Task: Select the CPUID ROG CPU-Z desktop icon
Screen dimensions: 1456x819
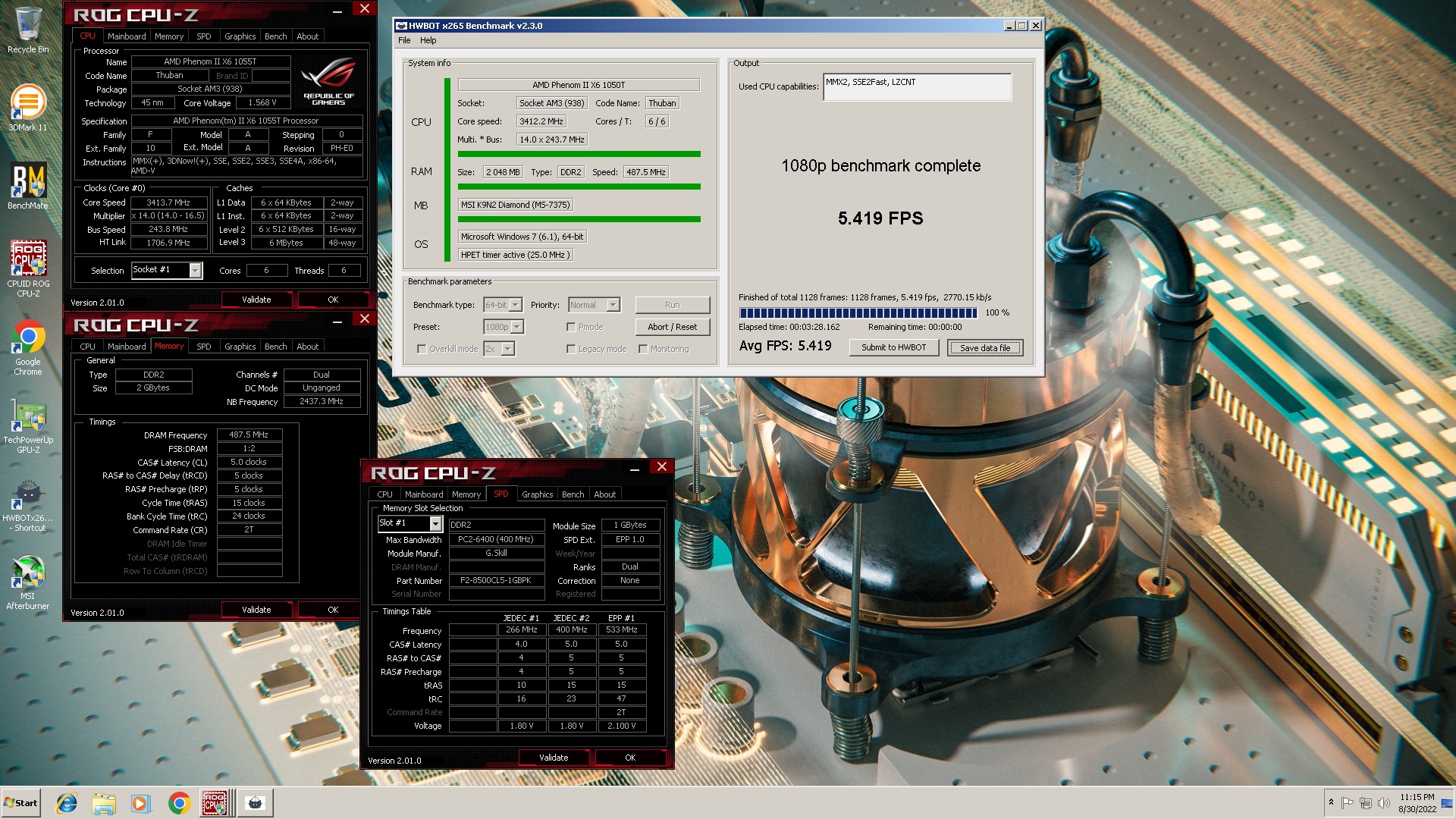Action: [28, 268]
